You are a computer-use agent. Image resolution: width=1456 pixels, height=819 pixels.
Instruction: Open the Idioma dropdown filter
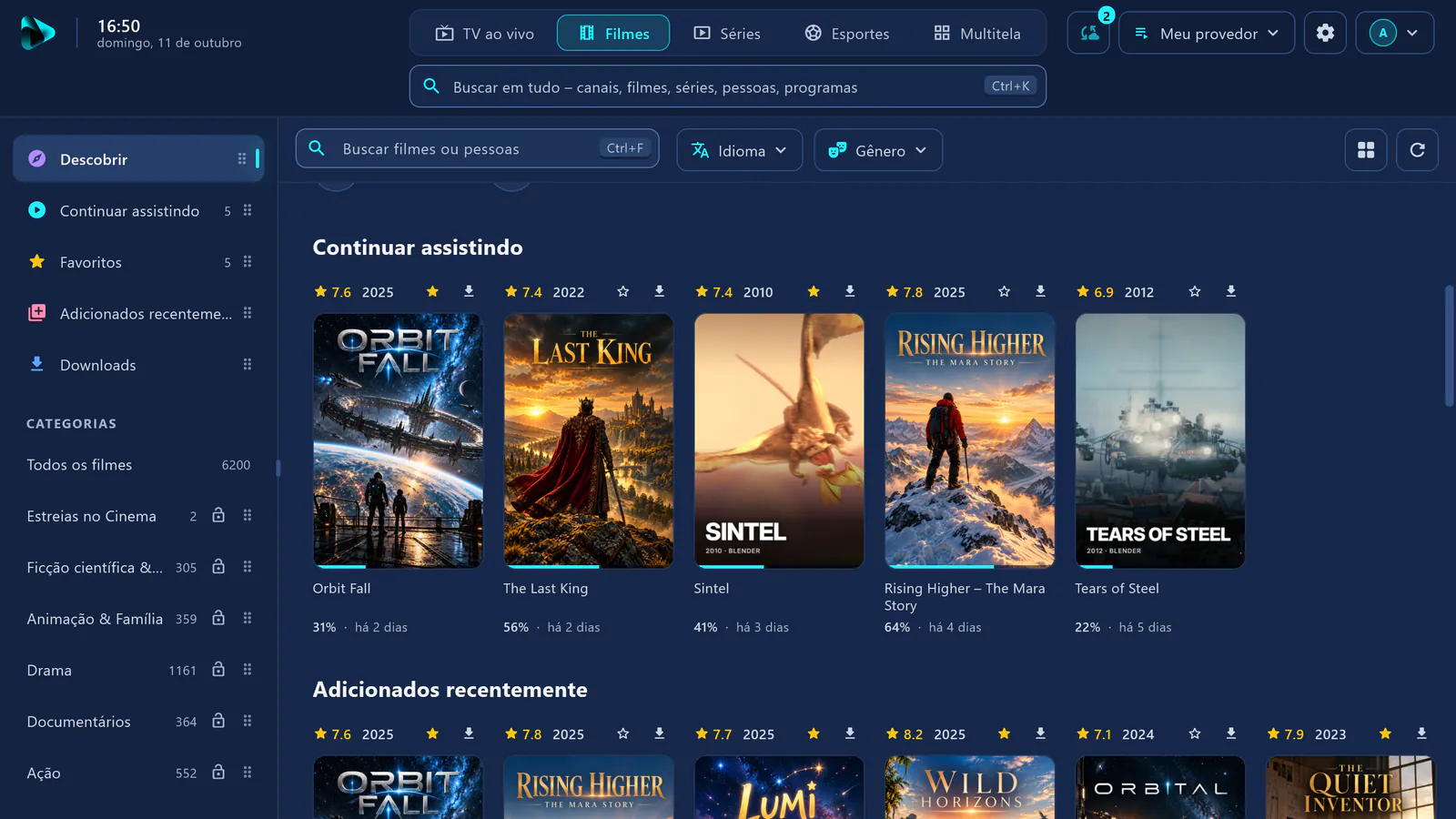click(739, 150)
